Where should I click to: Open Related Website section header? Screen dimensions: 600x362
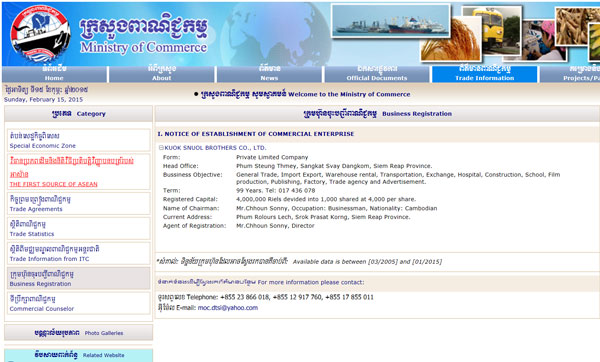pos(78,355)
